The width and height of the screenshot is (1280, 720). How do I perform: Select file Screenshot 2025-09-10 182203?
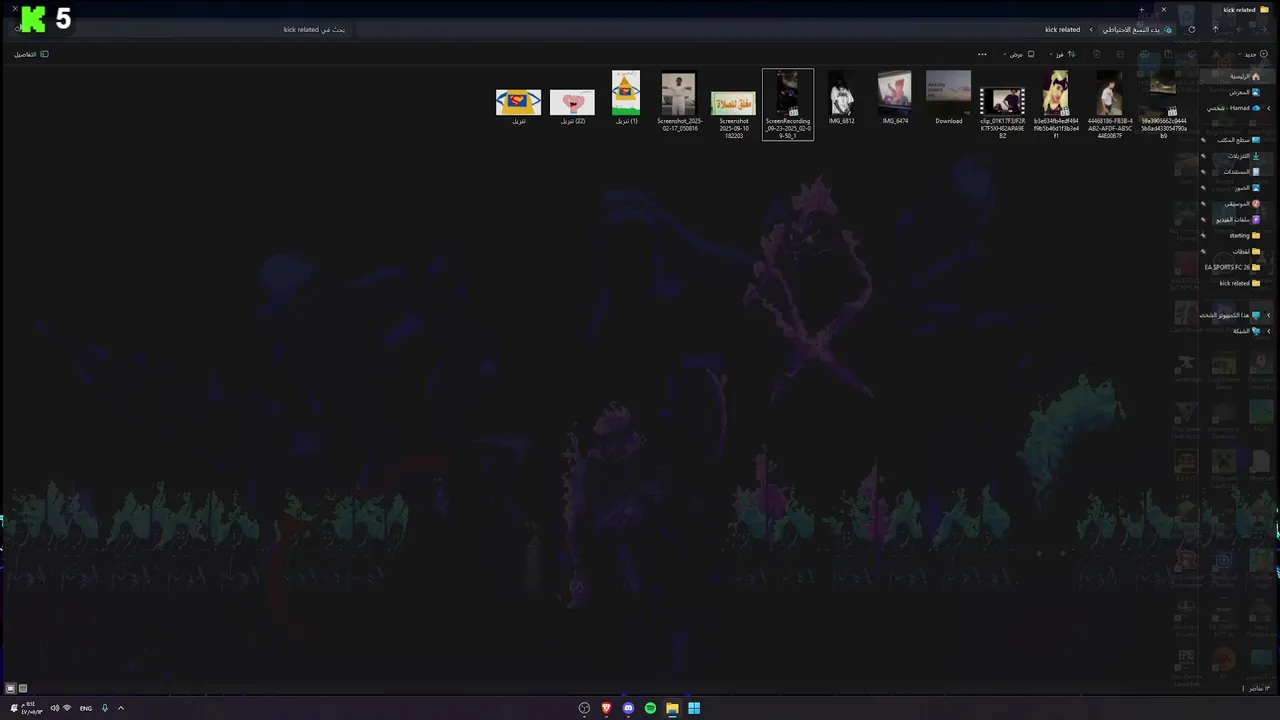click(733, 114)
